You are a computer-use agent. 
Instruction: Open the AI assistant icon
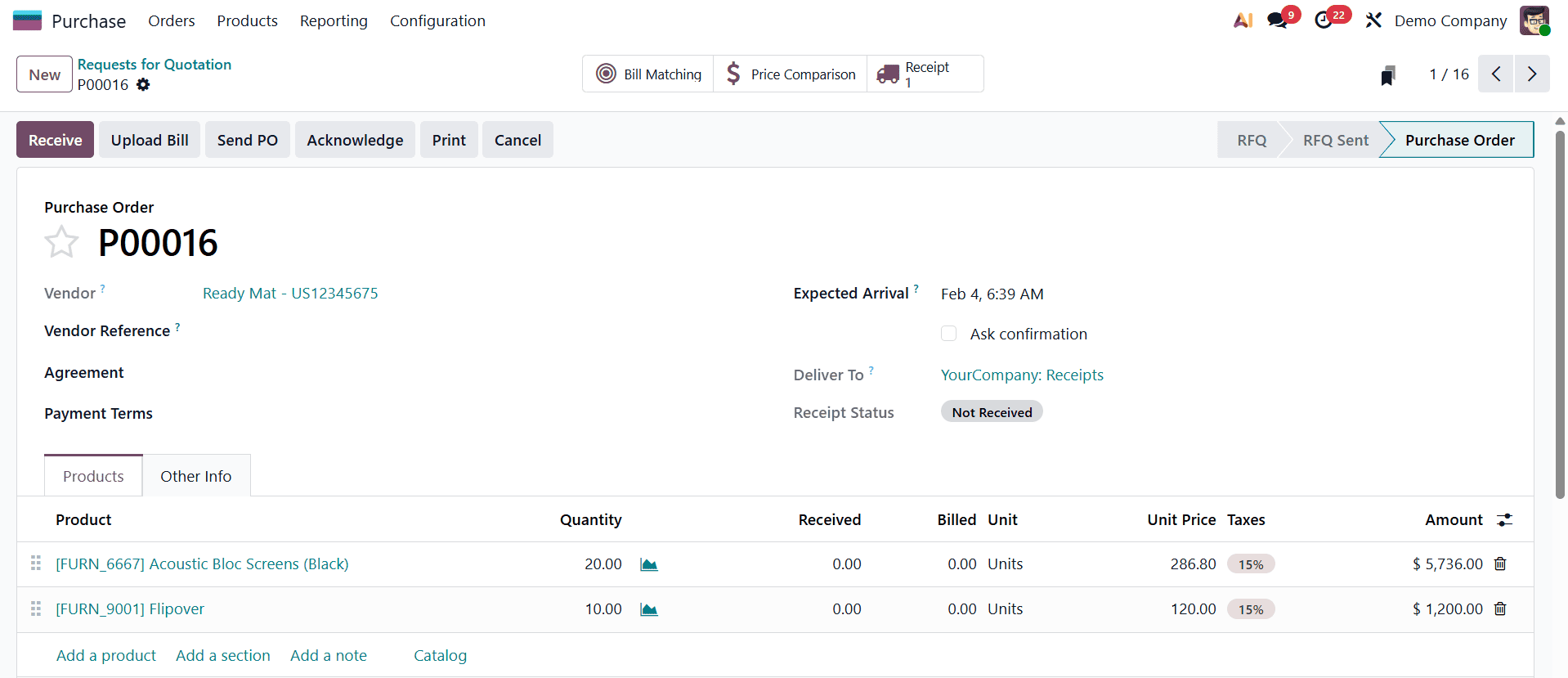coord(1243,20)
